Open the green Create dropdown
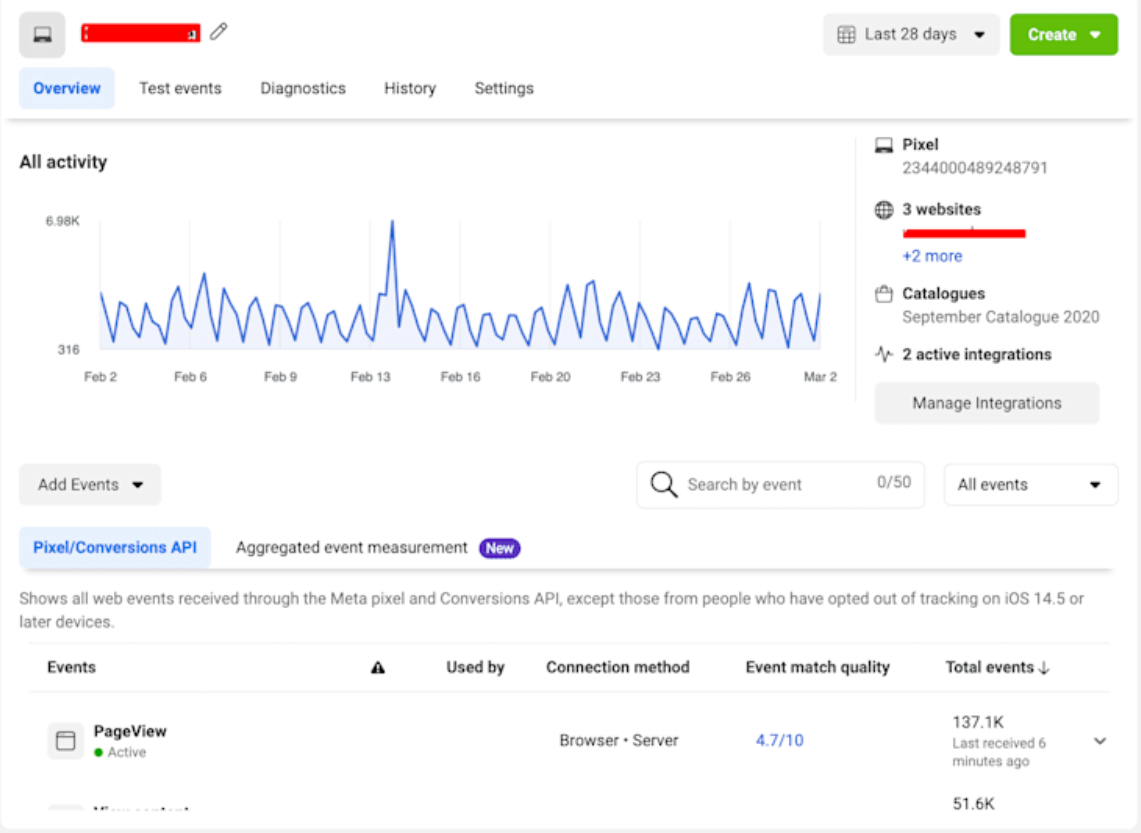 pyautogui.click(x=1063, y=34)
